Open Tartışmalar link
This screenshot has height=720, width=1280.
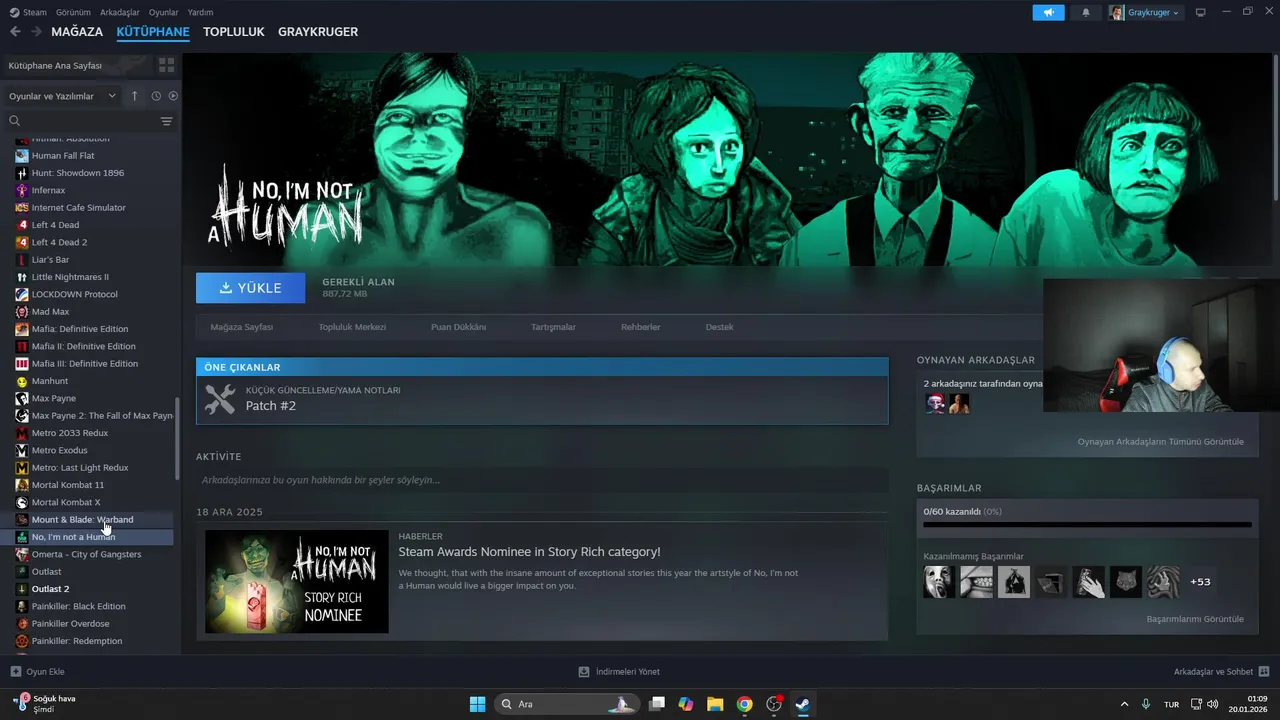click(553, 327)
